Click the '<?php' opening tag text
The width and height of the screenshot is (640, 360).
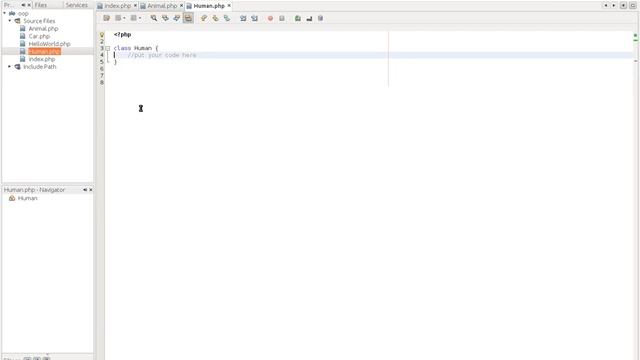122,35
